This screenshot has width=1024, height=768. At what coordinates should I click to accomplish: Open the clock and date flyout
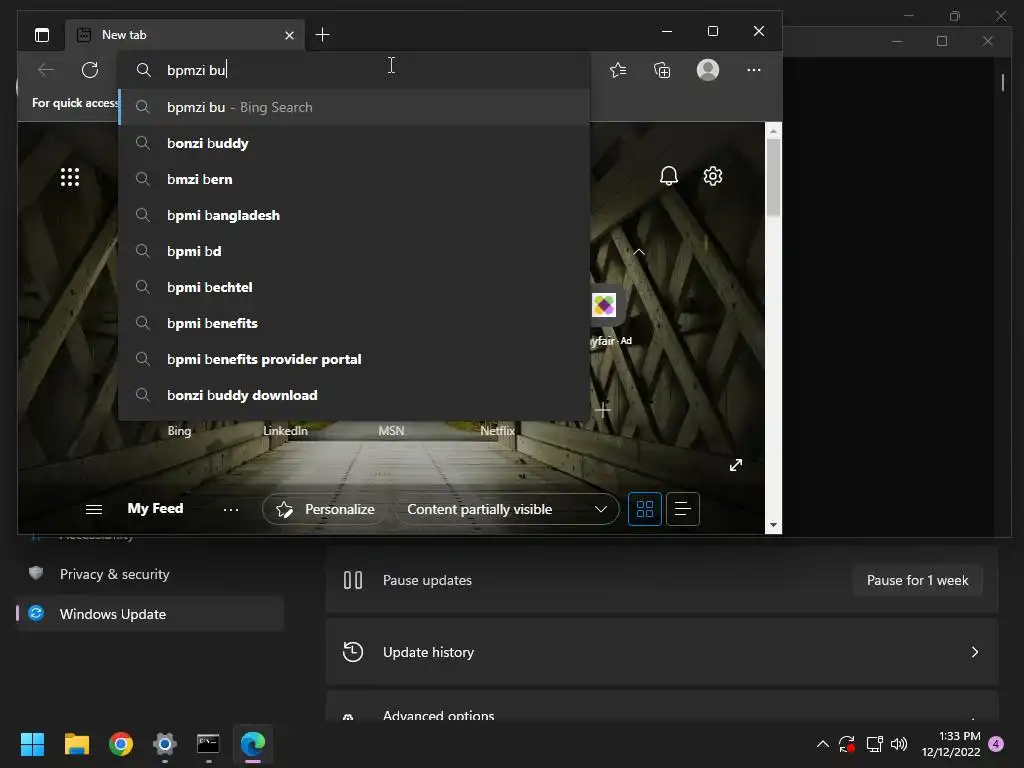coord(951,744)
